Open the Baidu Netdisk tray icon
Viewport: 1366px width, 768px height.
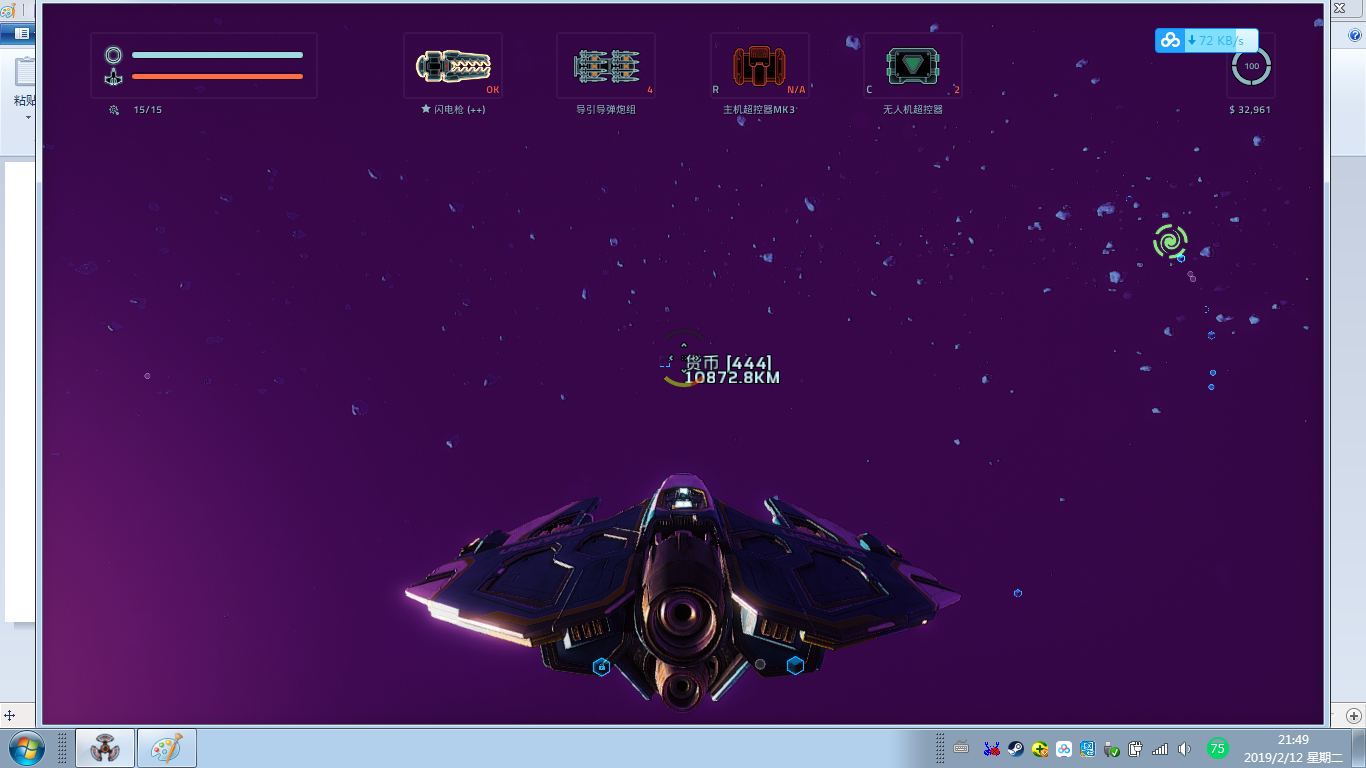pos(1064,748)
